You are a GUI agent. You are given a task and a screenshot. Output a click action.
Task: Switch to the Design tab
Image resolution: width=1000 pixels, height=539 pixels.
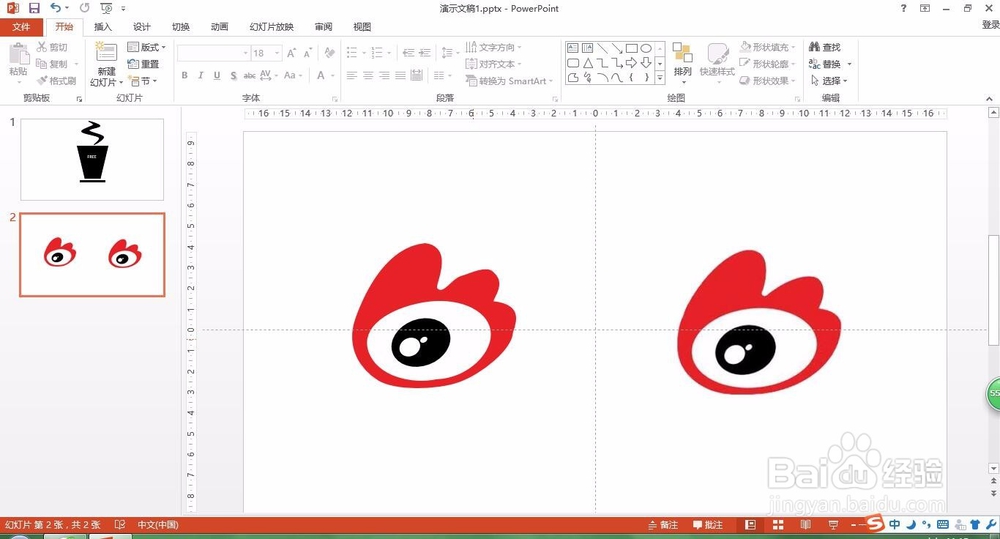coord(142,27)
